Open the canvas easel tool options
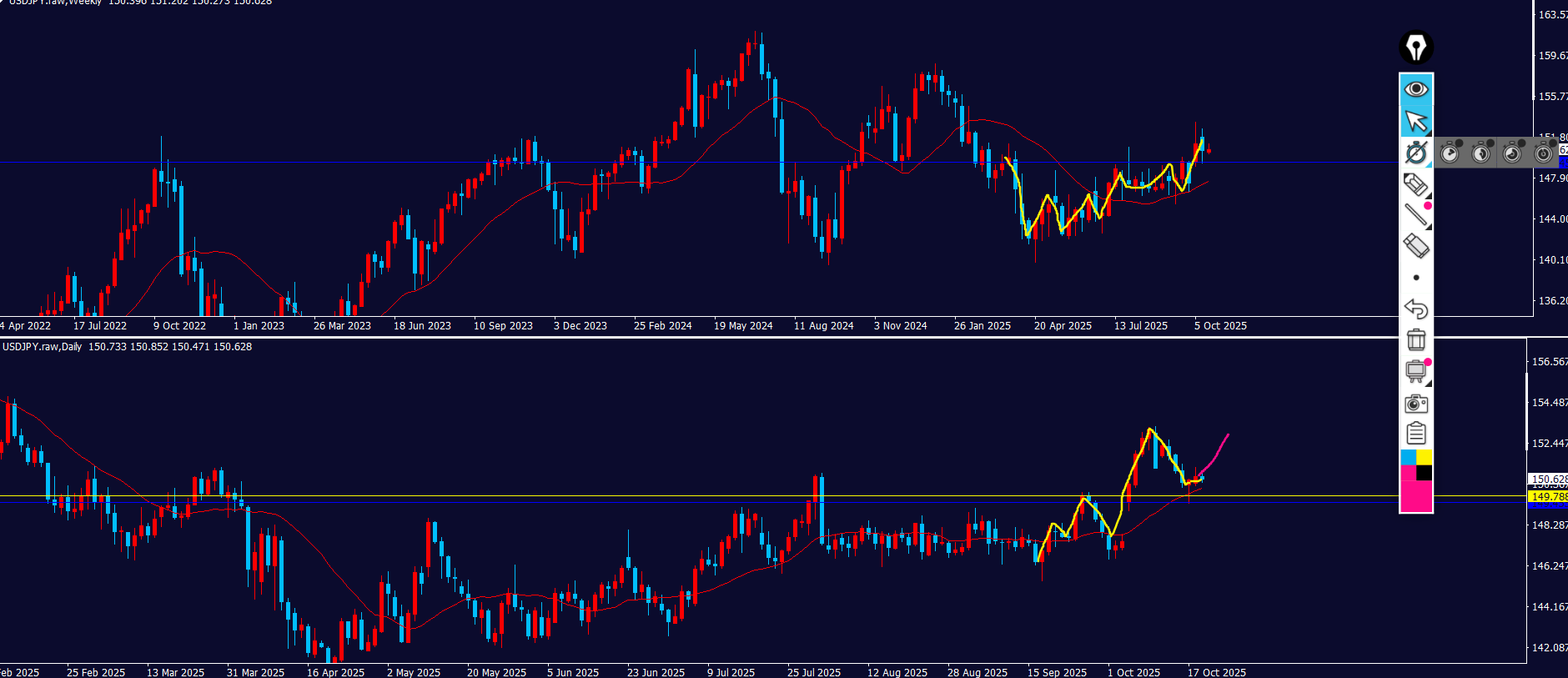This screenshot has height=678, width=1568. coord(1415,371)
